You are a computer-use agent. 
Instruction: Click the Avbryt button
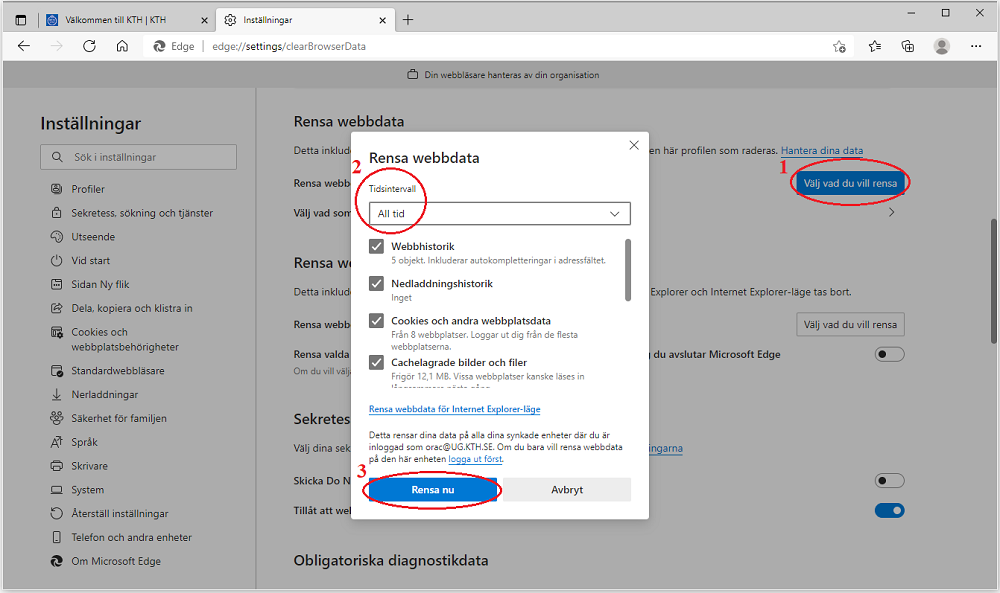click(x=567, y=490)
